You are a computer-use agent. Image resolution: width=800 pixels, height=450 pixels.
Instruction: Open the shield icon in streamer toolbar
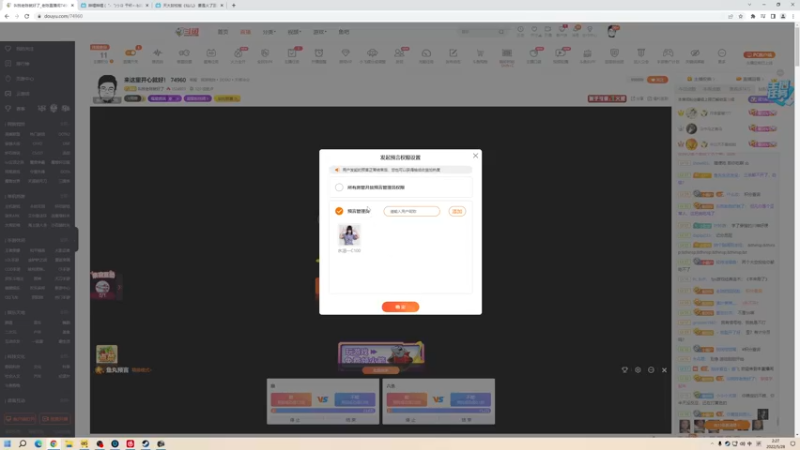[x=614, y=53]
